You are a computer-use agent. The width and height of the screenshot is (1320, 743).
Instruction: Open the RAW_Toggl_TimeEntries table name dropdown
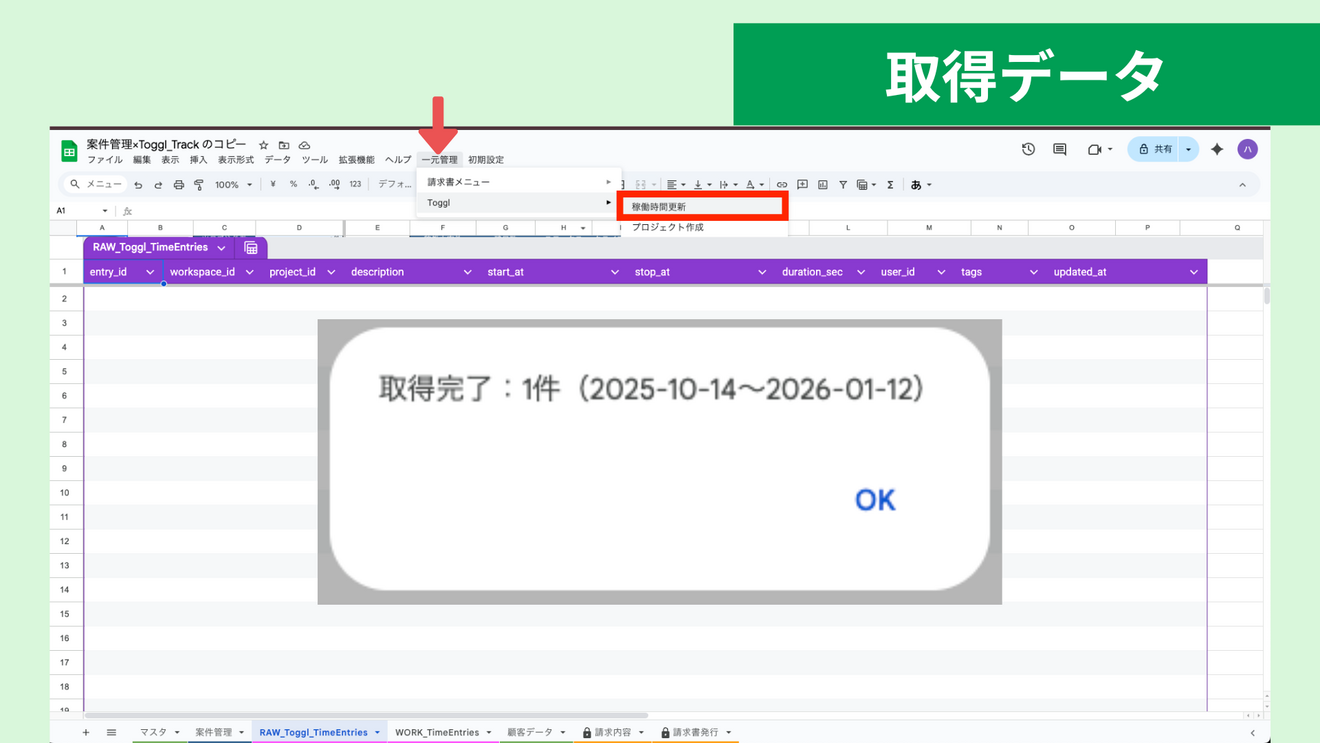(221, 248)
